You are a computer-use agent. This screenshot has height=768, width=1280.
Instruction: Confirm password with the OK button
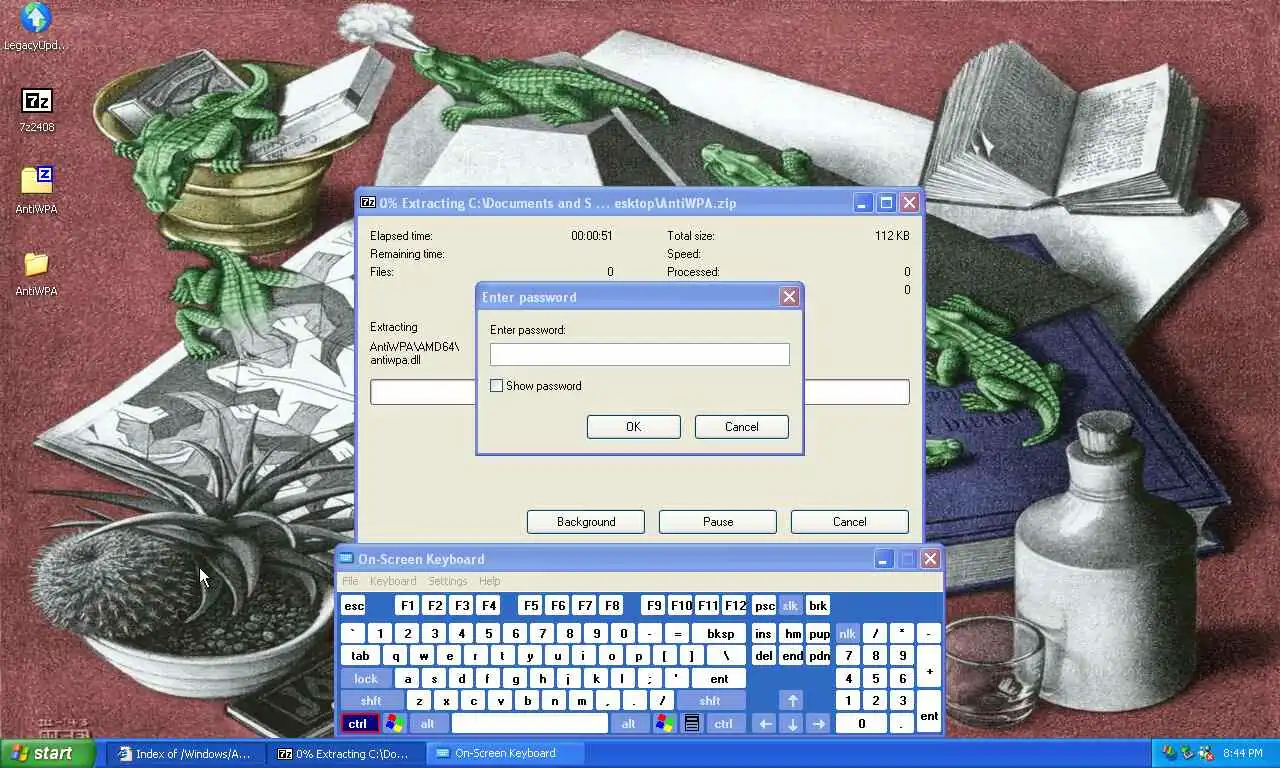tap(634, 427)
